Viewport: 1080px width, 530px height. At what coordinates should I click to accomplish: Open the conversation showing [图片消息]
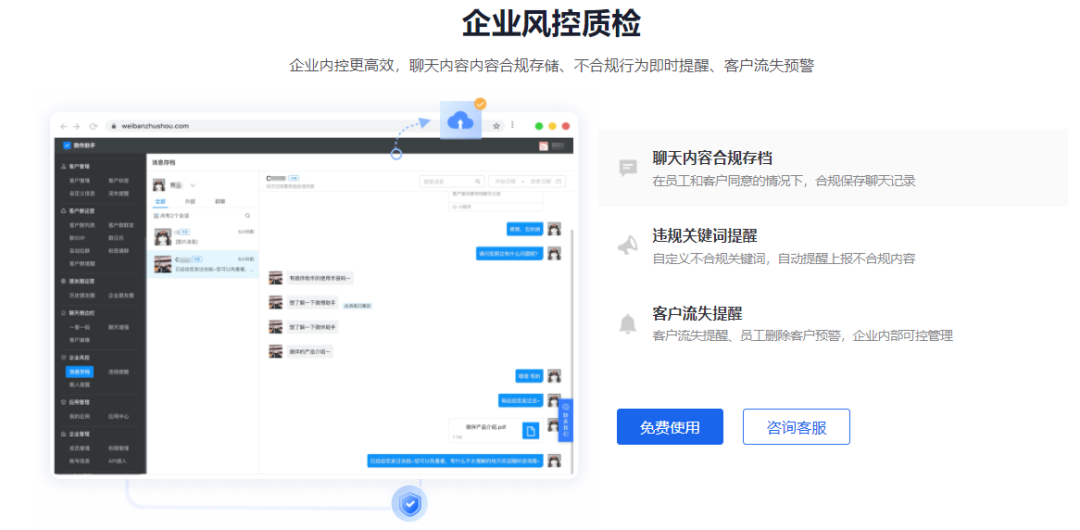(203, 237)
